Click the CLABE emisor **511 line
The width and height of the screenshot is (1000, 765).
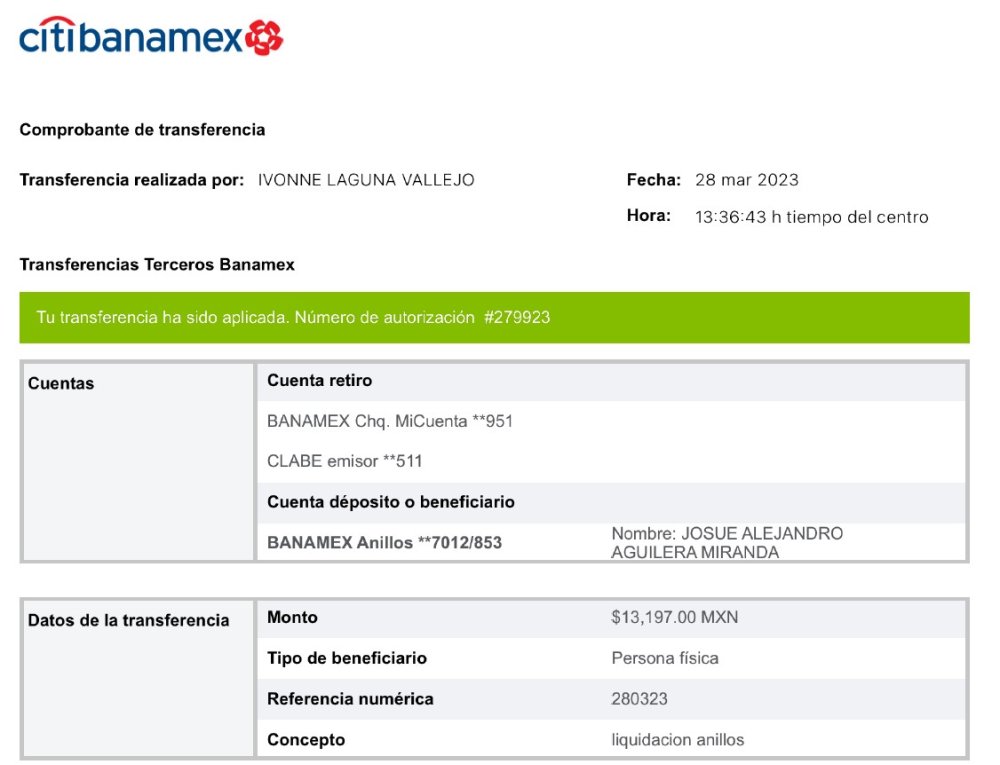(x=345, y=461)
